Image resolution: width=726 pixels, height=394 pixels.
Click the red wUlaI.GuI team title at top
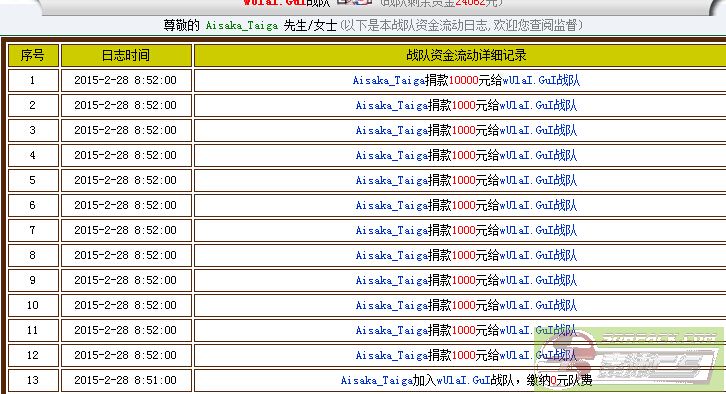click(274, 2)
